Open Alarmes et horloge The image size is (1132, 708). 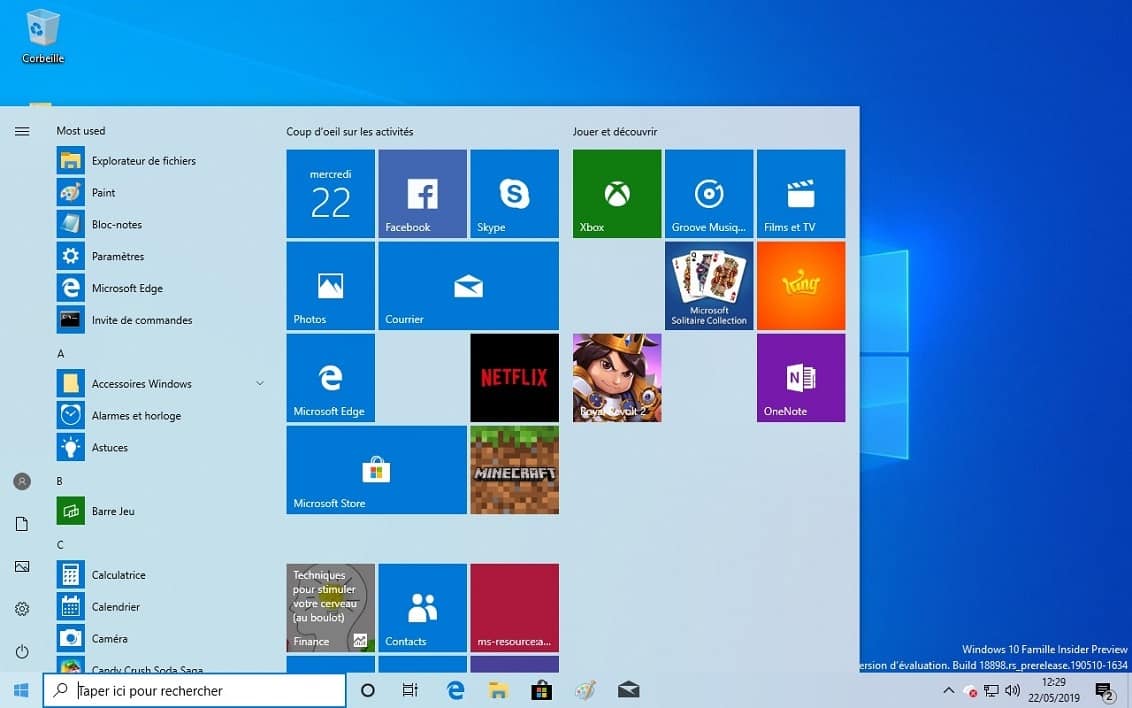click(x=160, y=416)
